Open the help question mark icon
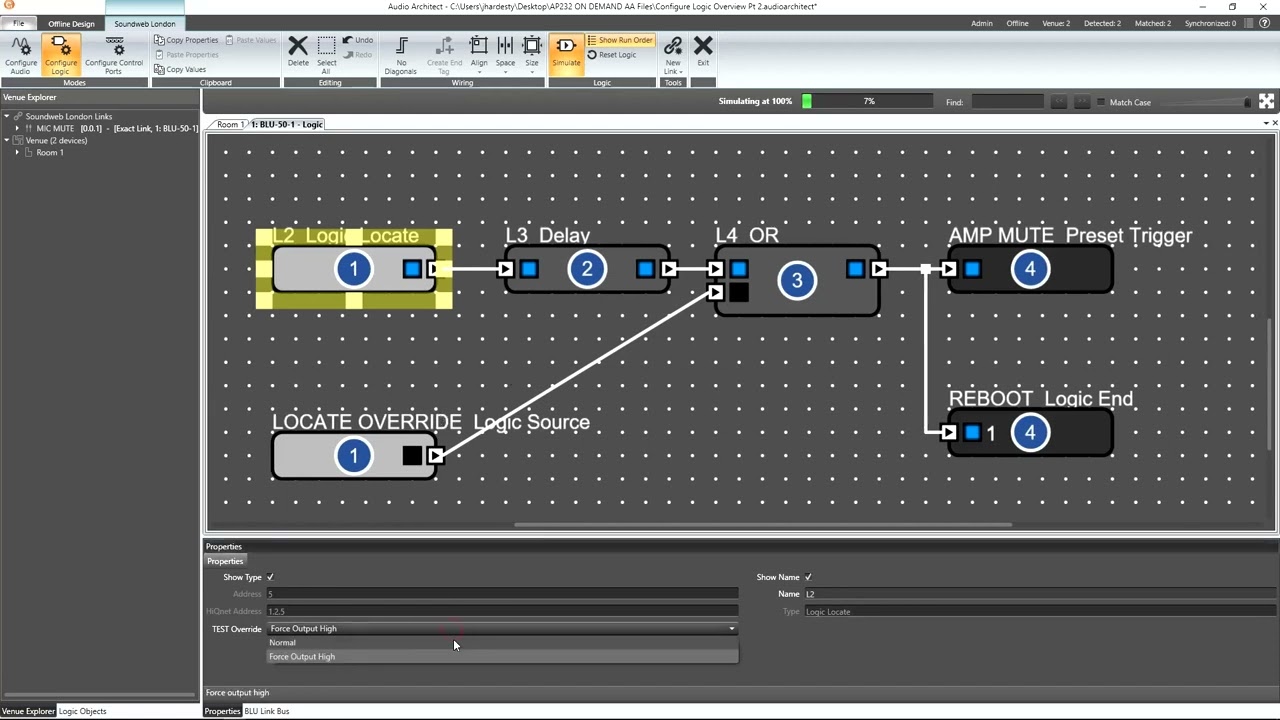The height and width of the screenshot is (720, 1280). [1266, 23]
